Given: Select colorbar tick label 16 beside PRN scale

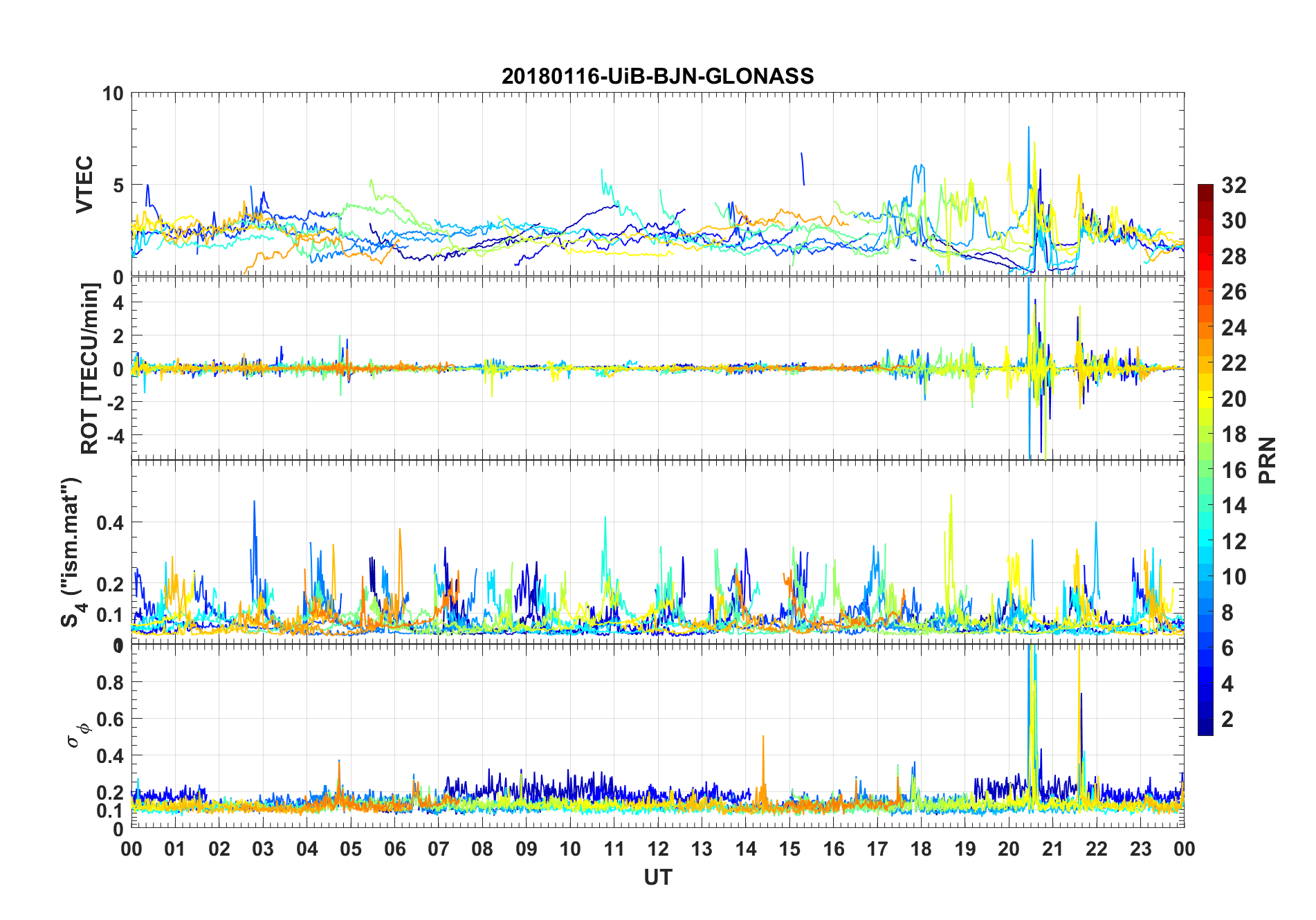Looking at the screenshot, I should [1234, 470].
